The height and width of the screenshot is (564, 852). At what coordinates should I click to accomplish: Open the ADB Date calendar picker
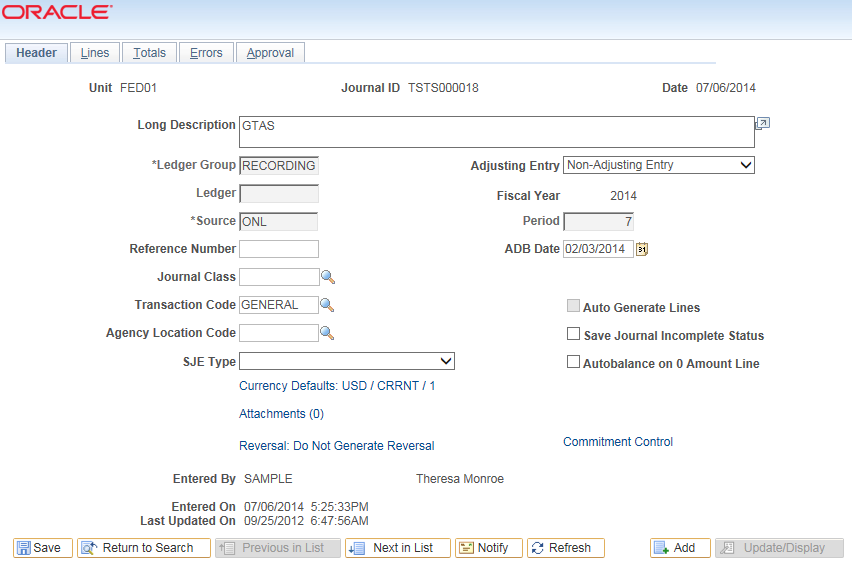point(642,249)
